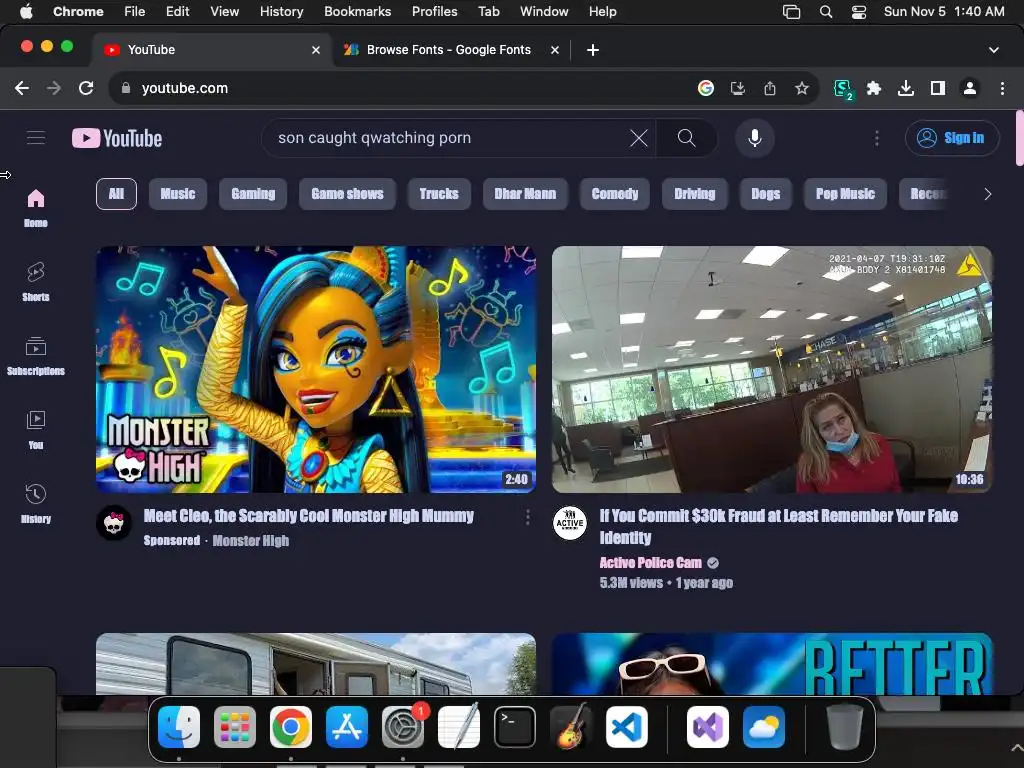1024x768 pixels.
Task: Visit the Monster High sponsor link
Action: [x=251, y=541]
